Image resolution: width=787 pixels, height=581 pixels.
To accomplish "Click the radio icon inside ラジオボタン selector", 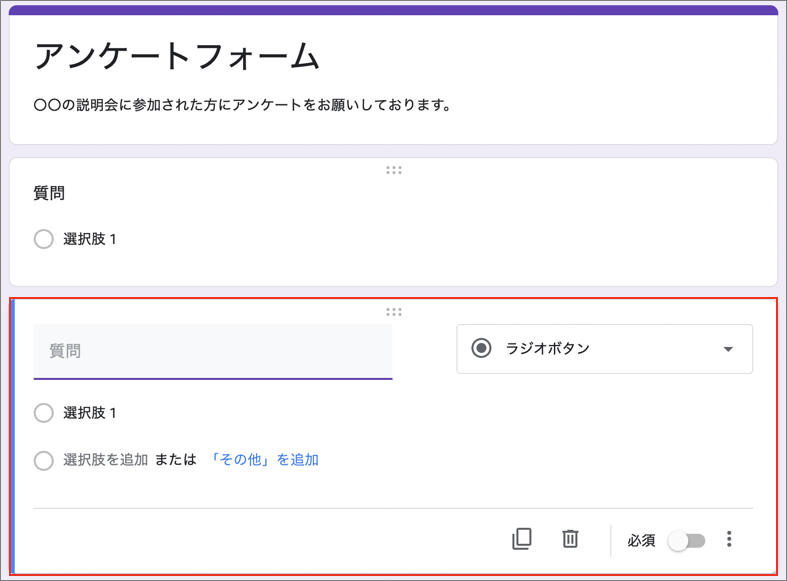I will tap(481, 348).
